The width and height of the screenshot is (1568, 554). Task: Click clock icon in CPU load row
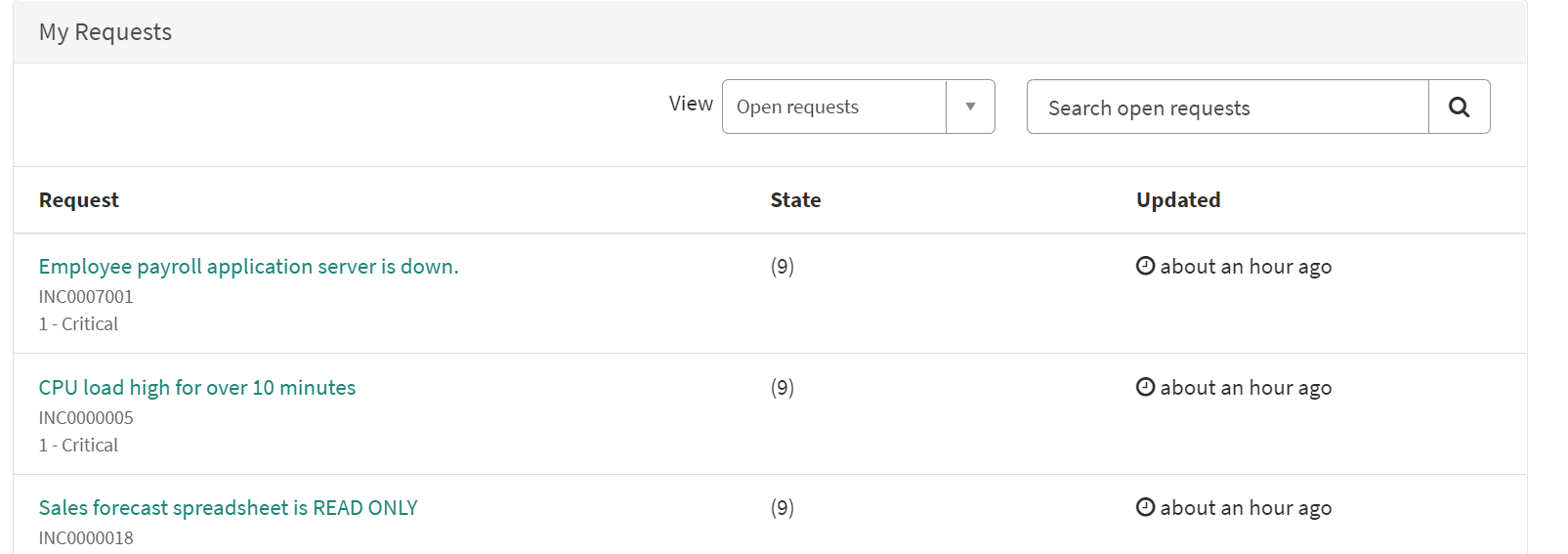[x=1145, y=387]
